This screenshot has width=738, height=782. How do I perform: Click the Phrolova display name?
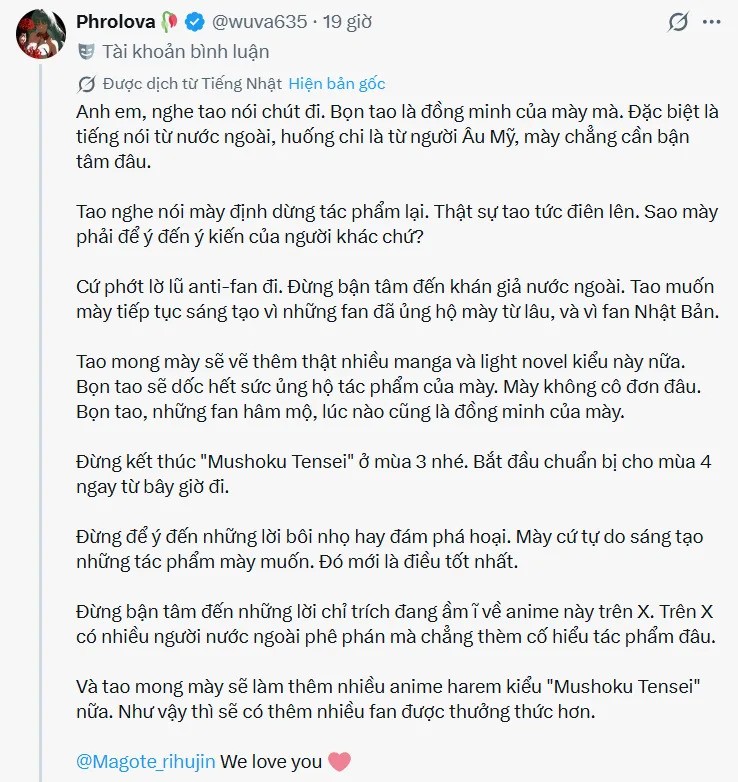coord(116,22)
